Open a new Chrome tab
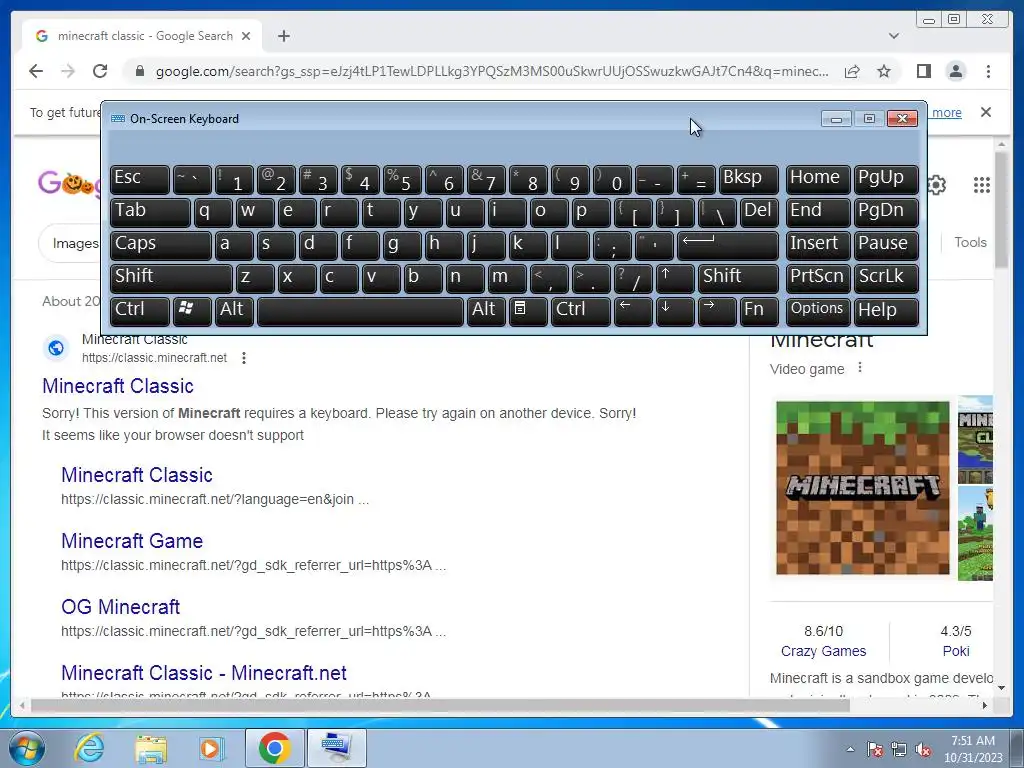 point(283,36)
